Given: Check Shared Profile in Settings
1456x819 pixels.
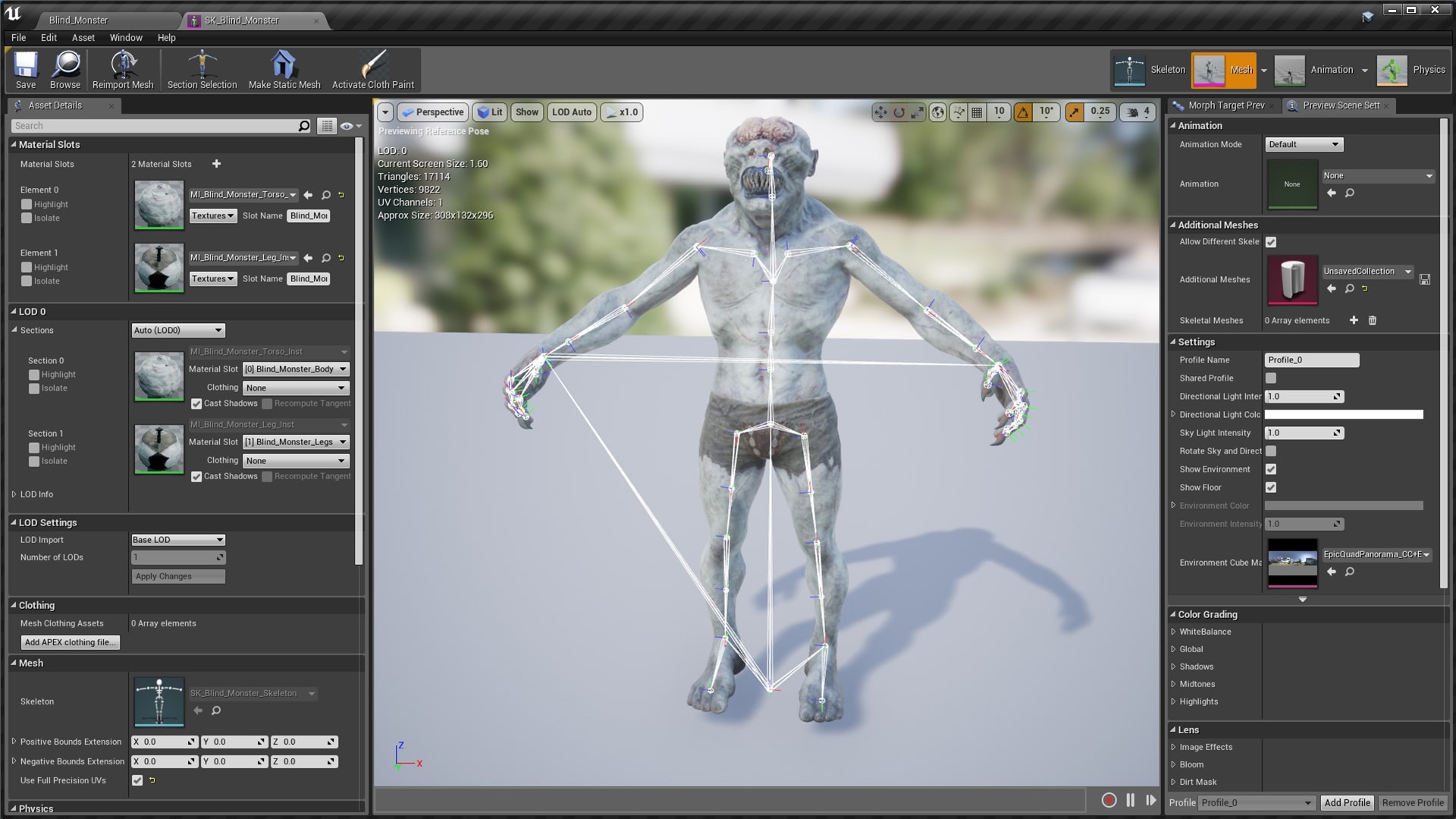Looking at the screenshot, I should 1271,378.
